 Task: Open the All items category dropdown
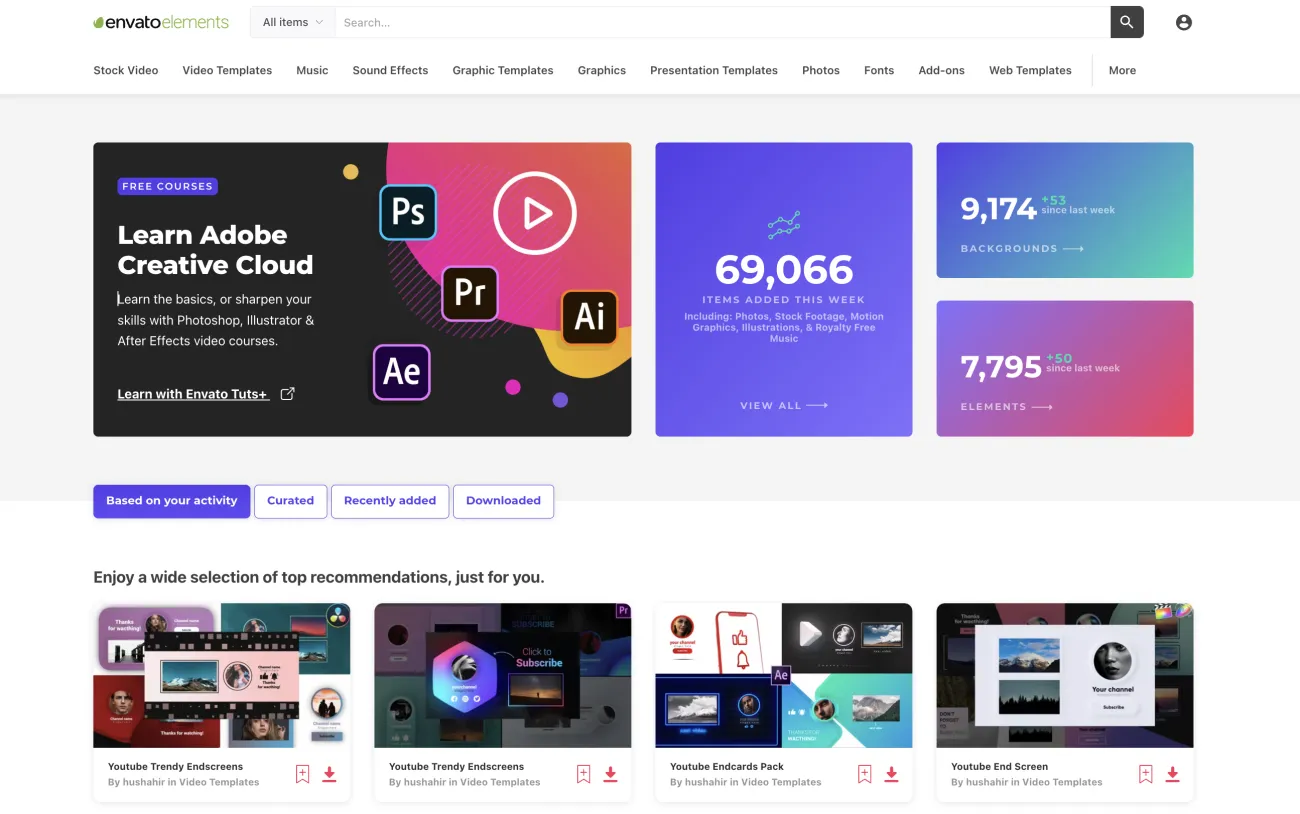point(292,22)
